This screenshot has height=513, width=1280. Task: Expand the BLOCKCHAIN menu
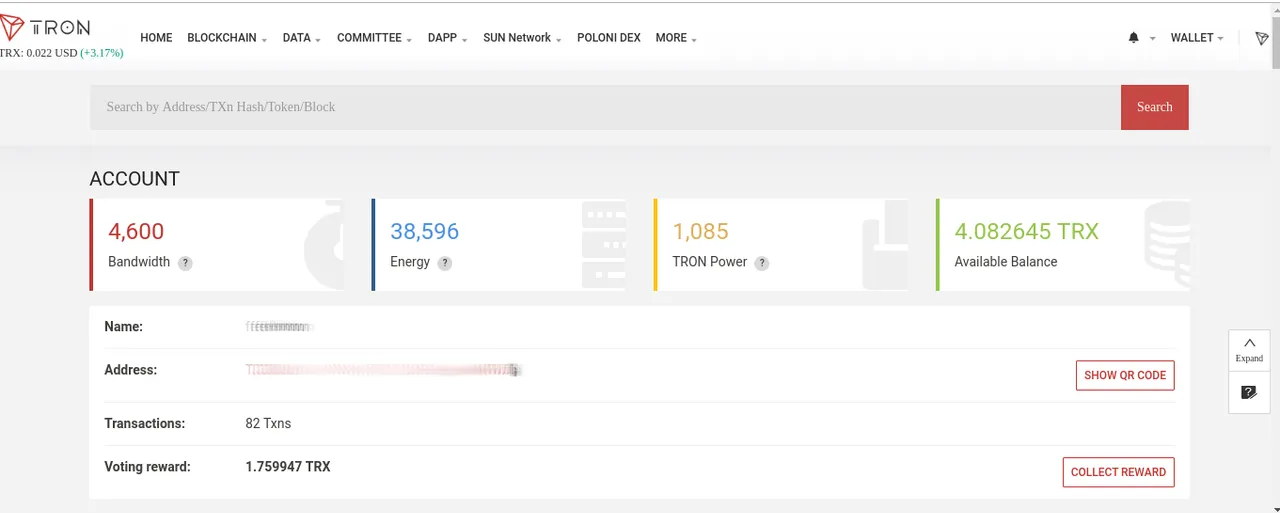tap(227, 38)
